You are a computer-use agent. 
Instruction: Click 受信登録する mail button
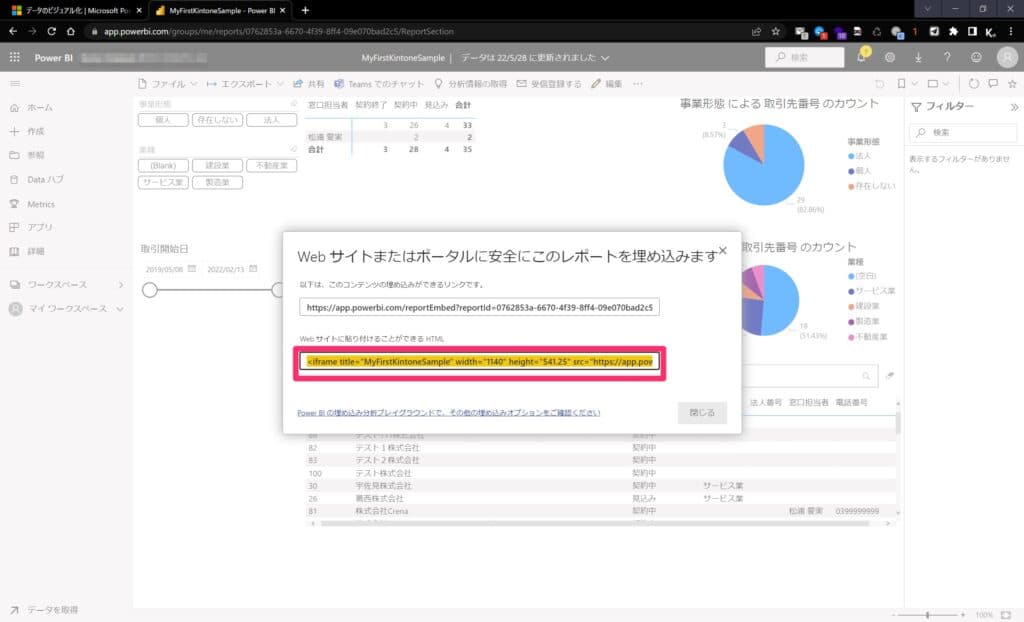click(549, 84)
